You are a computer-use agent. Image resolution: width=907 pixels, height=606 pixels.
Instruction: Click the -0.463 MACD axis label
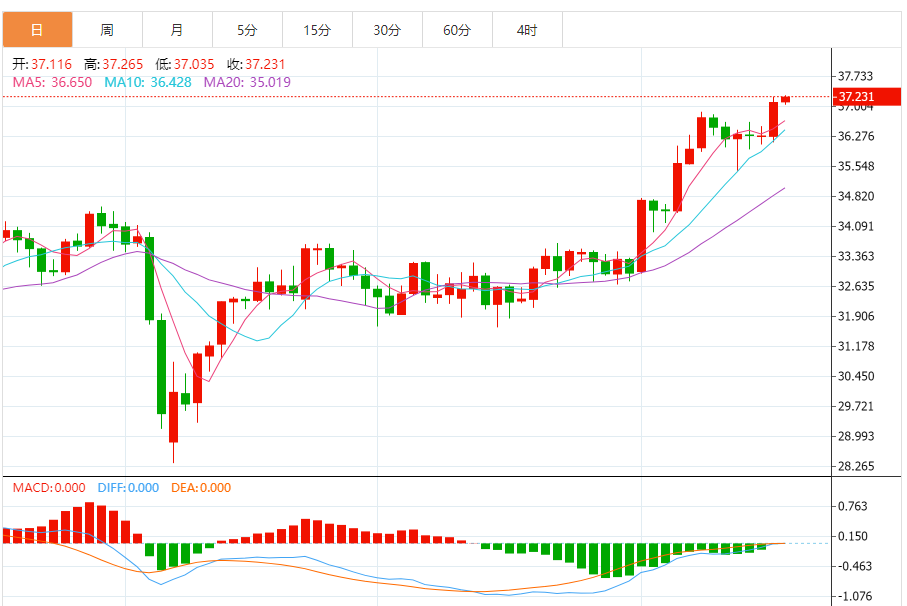853,567
